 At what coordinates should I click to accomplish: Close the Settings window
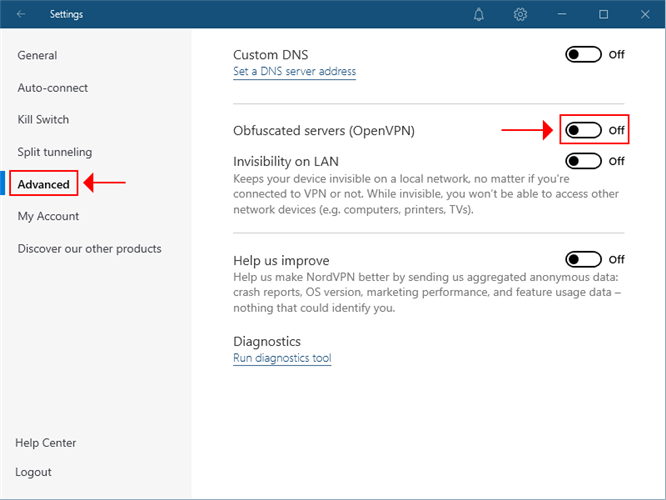pyautogui.click(x=644, y=14)
